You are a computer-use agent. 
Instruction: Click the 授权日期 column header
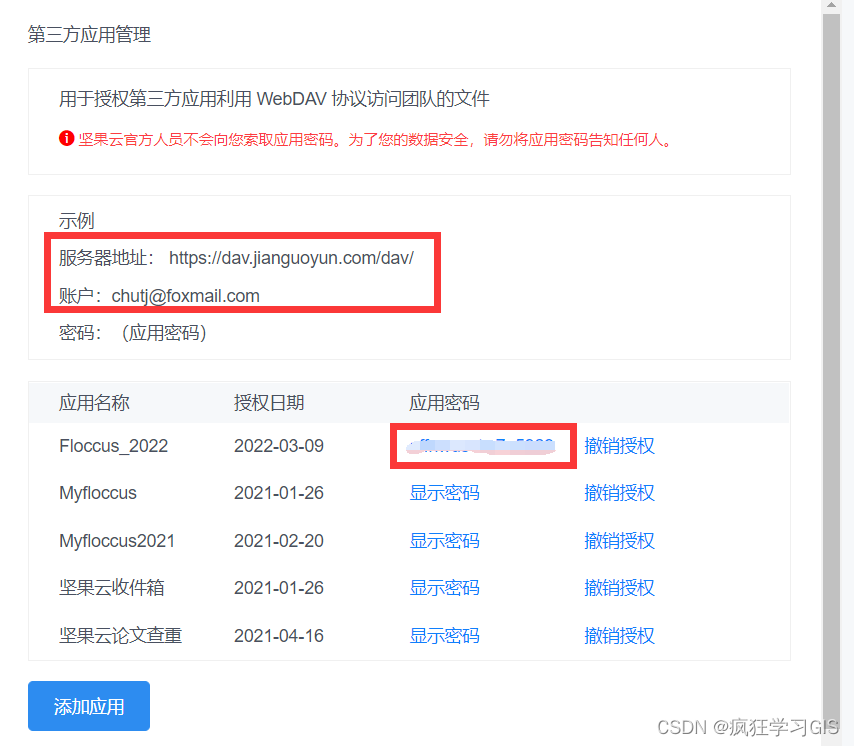coord(269,403)
